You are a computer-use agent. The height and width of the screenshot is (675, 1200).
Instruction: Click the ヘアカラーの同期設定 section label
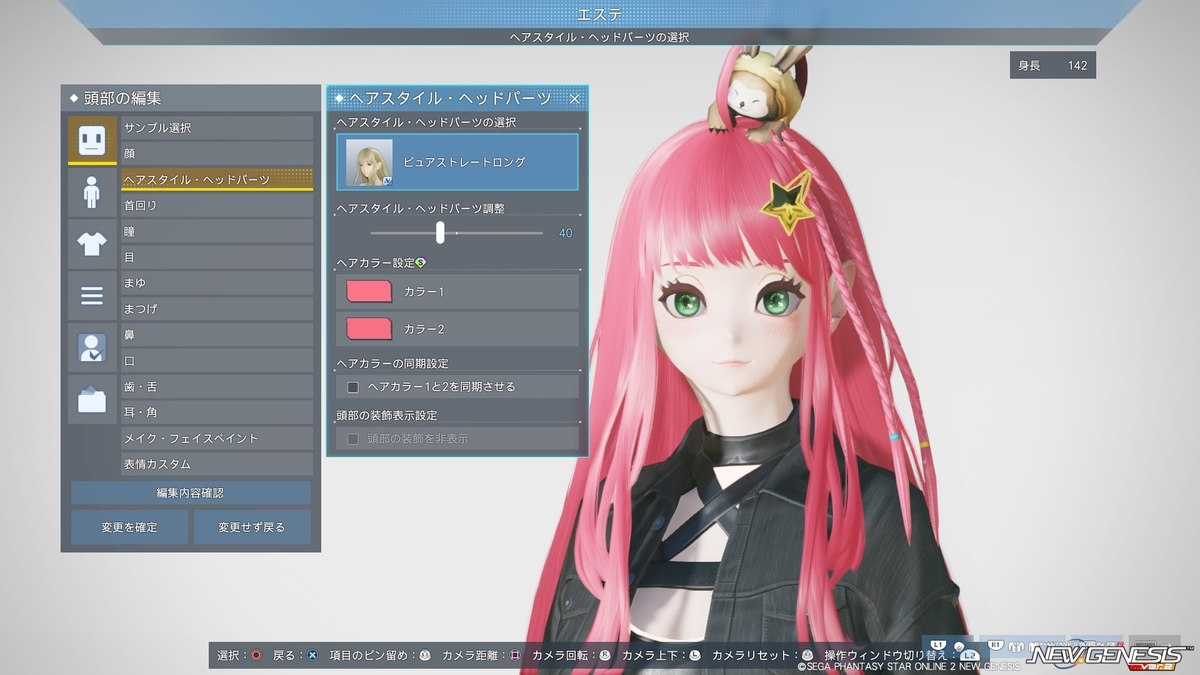click(392, 363)
